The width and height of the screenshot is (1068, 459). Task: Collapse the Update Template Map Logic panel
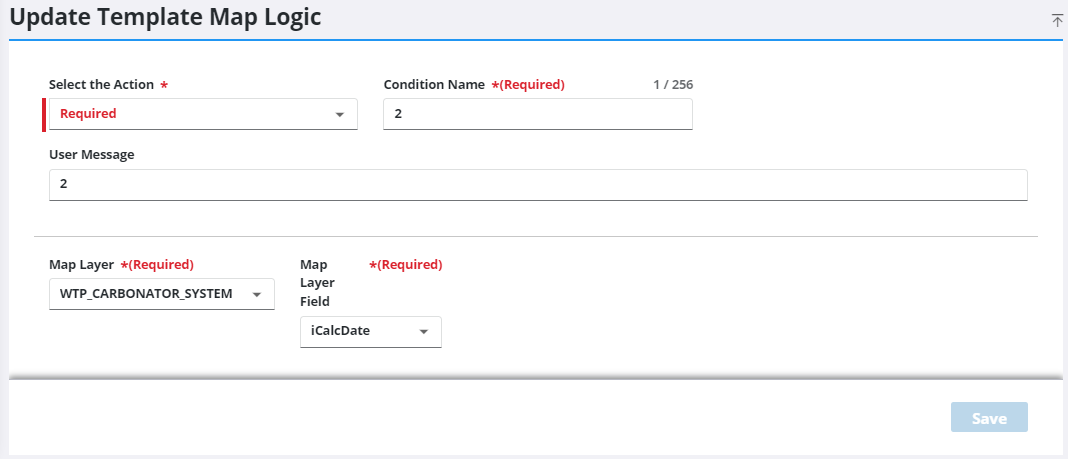click(1057, 20)
